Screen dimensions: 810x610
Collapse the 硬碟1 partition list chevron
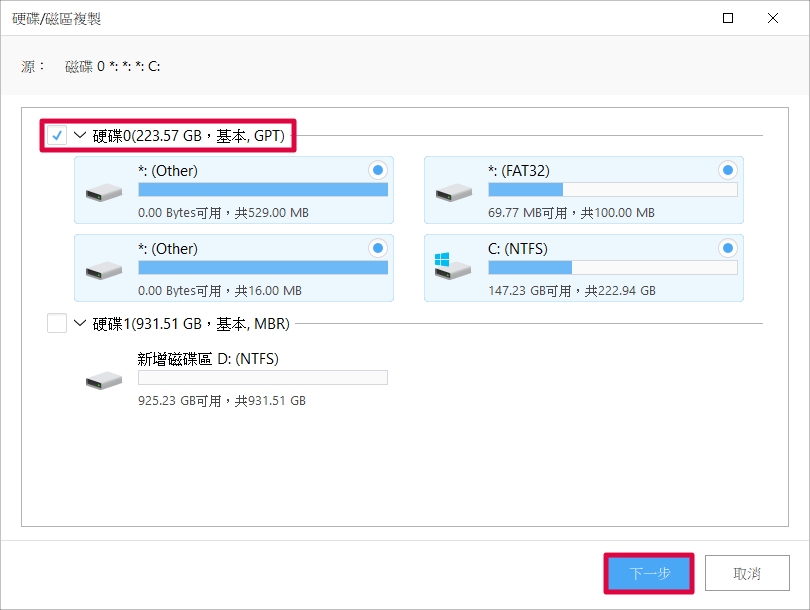tap(80, 323)
